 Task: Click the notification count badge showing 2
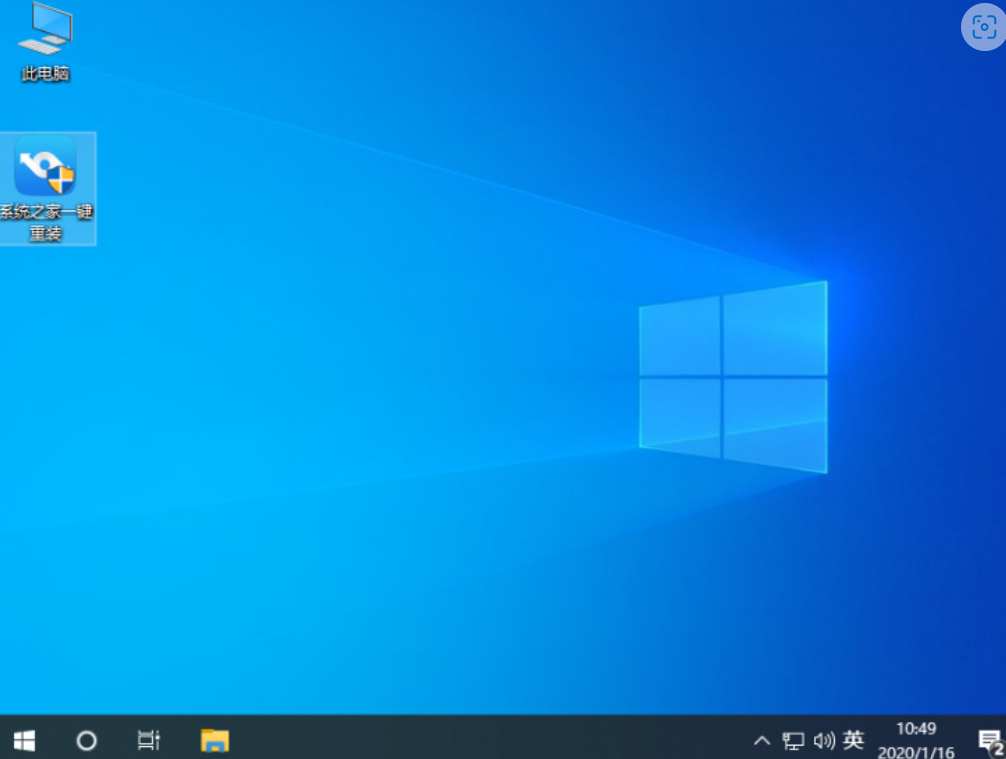pyautogui.click(x=997, y=749)
